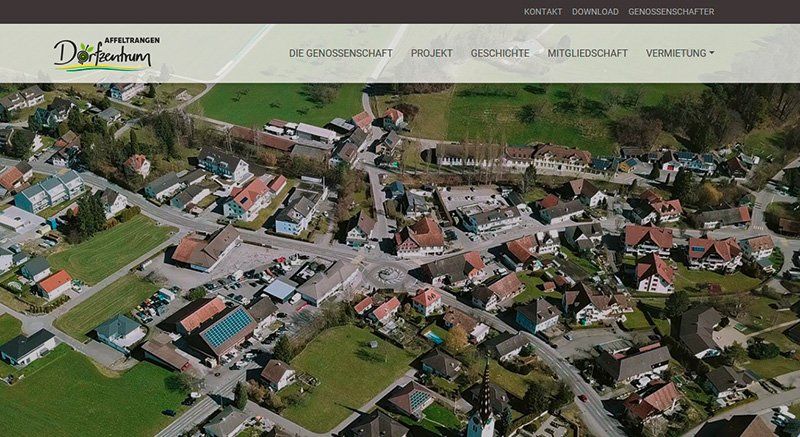Select the Mitgliedschaft menu item
Screen dimensions: 800x437
(x=588, y=53)
